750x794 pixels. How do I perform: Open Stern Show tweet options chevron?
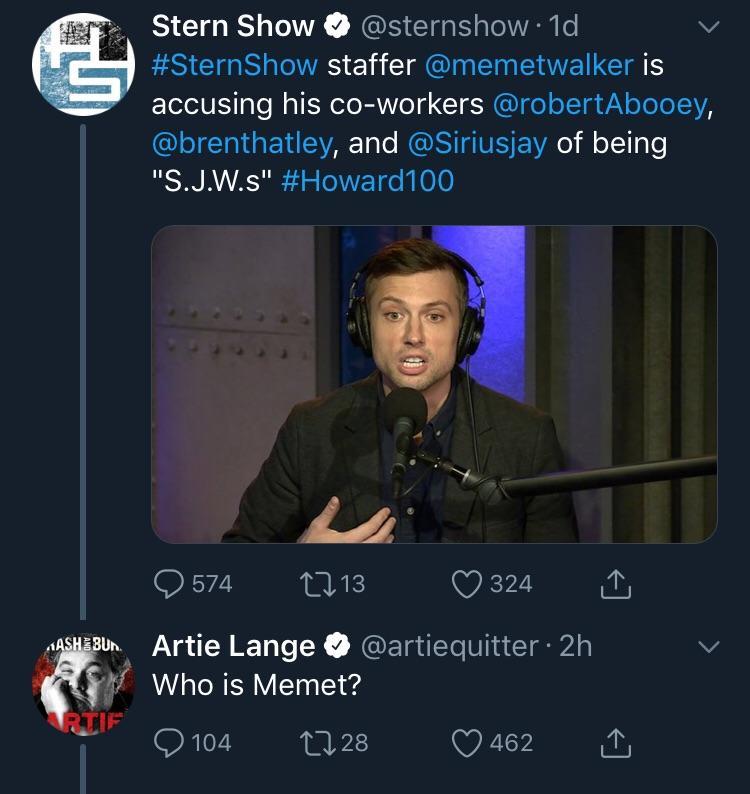(706, 28)
